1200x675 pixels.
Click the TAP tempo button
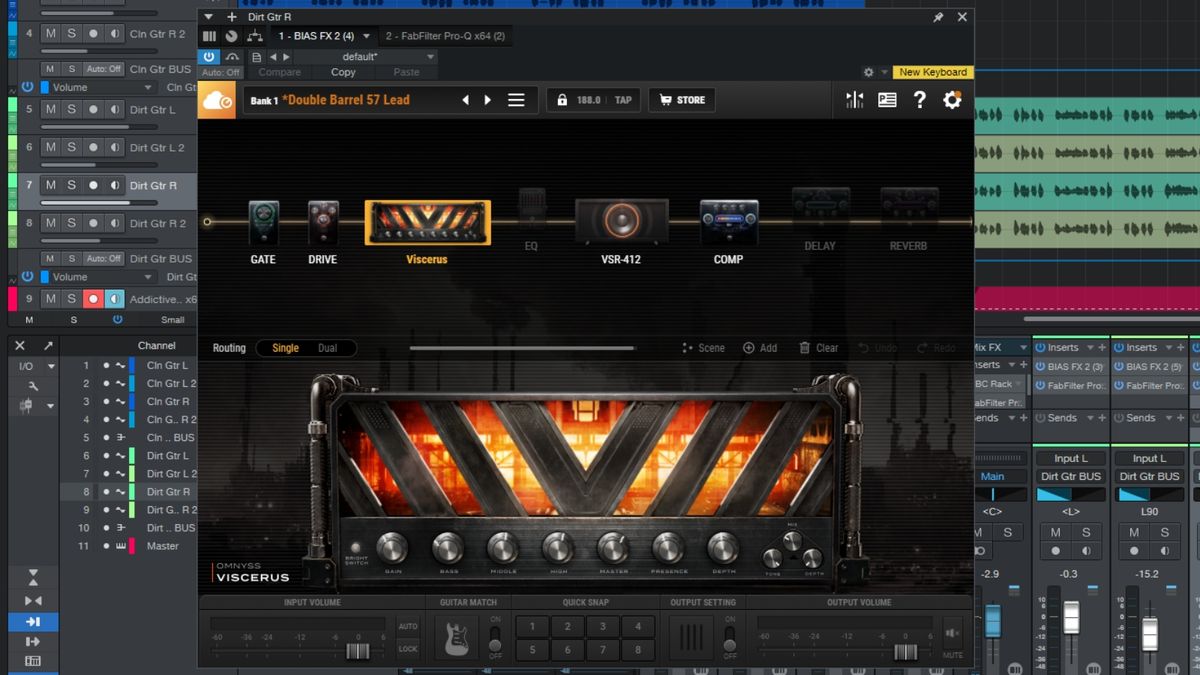pos(623,100)
